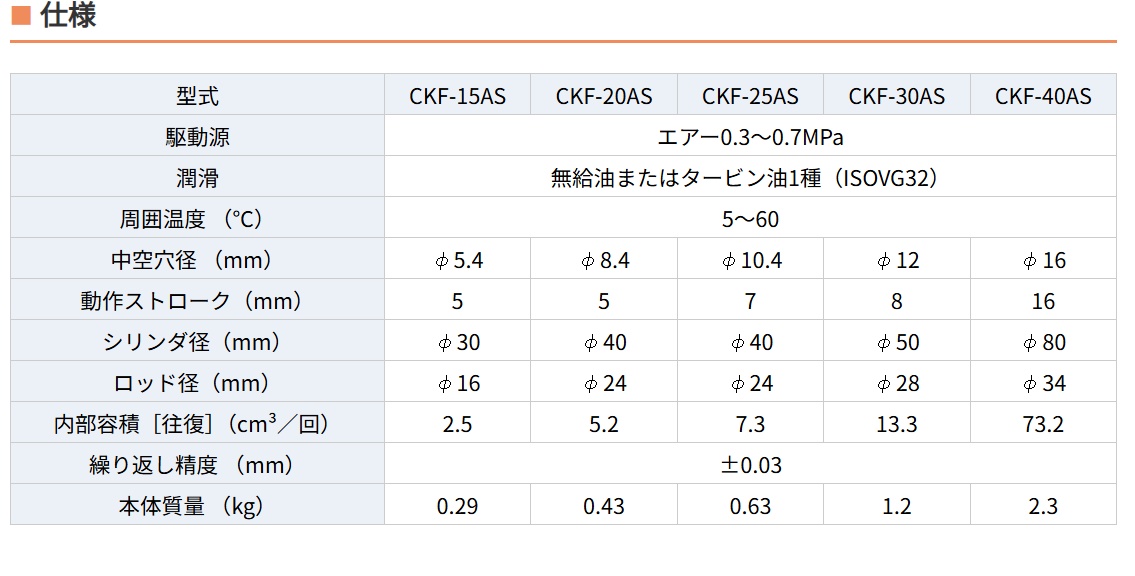Image resolution: width=1135 pixels, height=576 pixels.
Task: Click the 潤滑 row label
Action: tap(197, 178)
